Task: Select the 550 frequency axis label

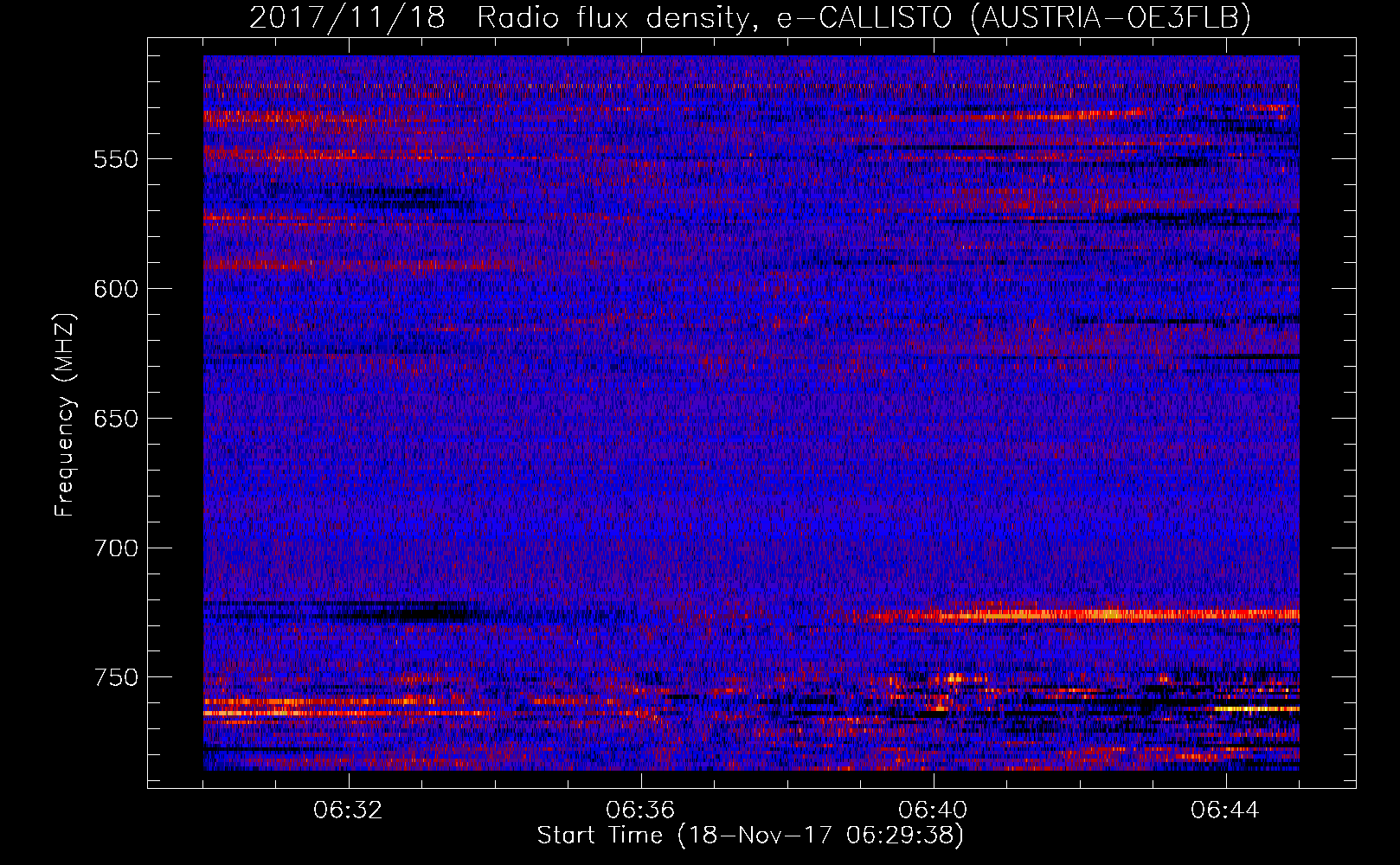Action: coord(116,159)
